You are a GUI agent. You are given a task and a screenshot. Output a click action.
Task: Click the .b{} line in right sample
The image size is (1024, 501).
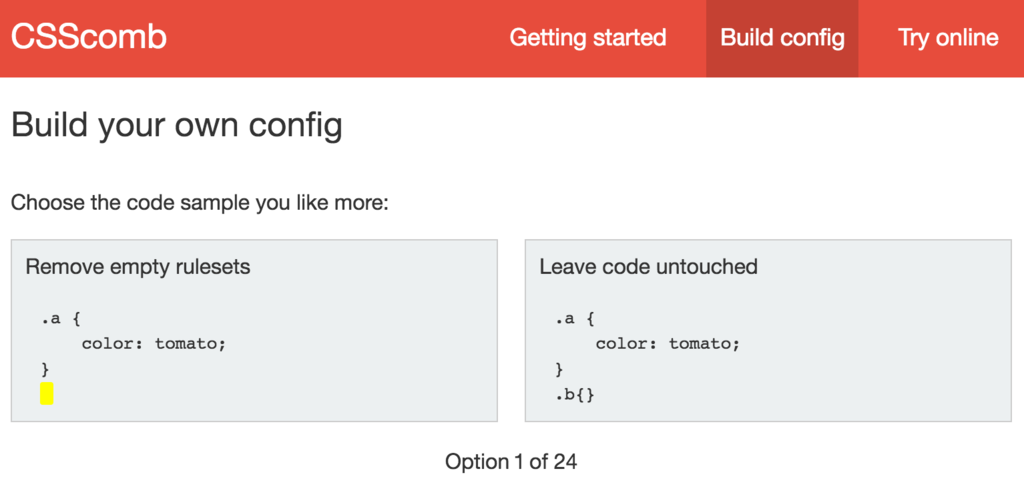pos(575,395)
